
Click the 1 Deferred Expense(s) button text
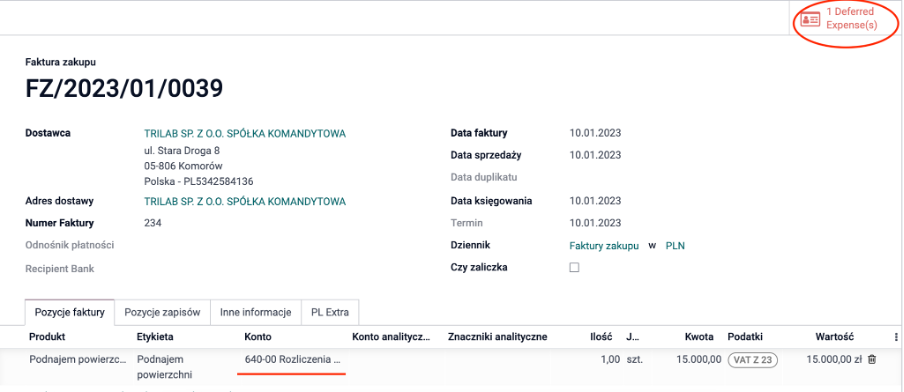click(852, 18)
